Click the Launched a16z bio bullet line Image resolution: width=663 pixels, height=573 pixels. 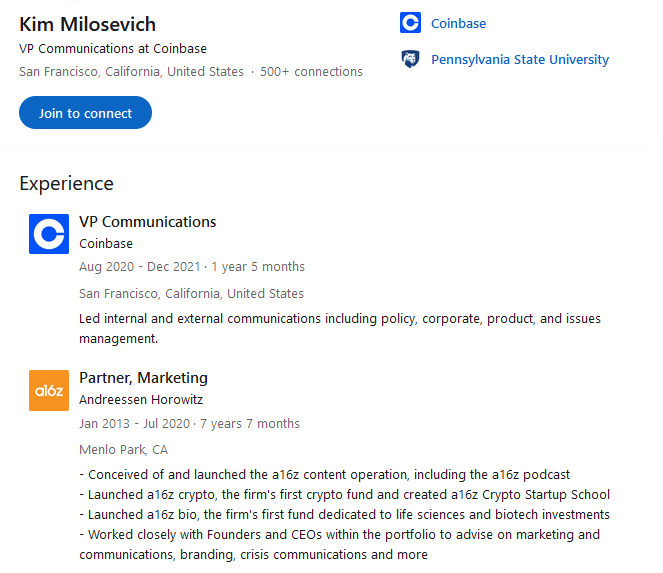(x=345, y=515)
